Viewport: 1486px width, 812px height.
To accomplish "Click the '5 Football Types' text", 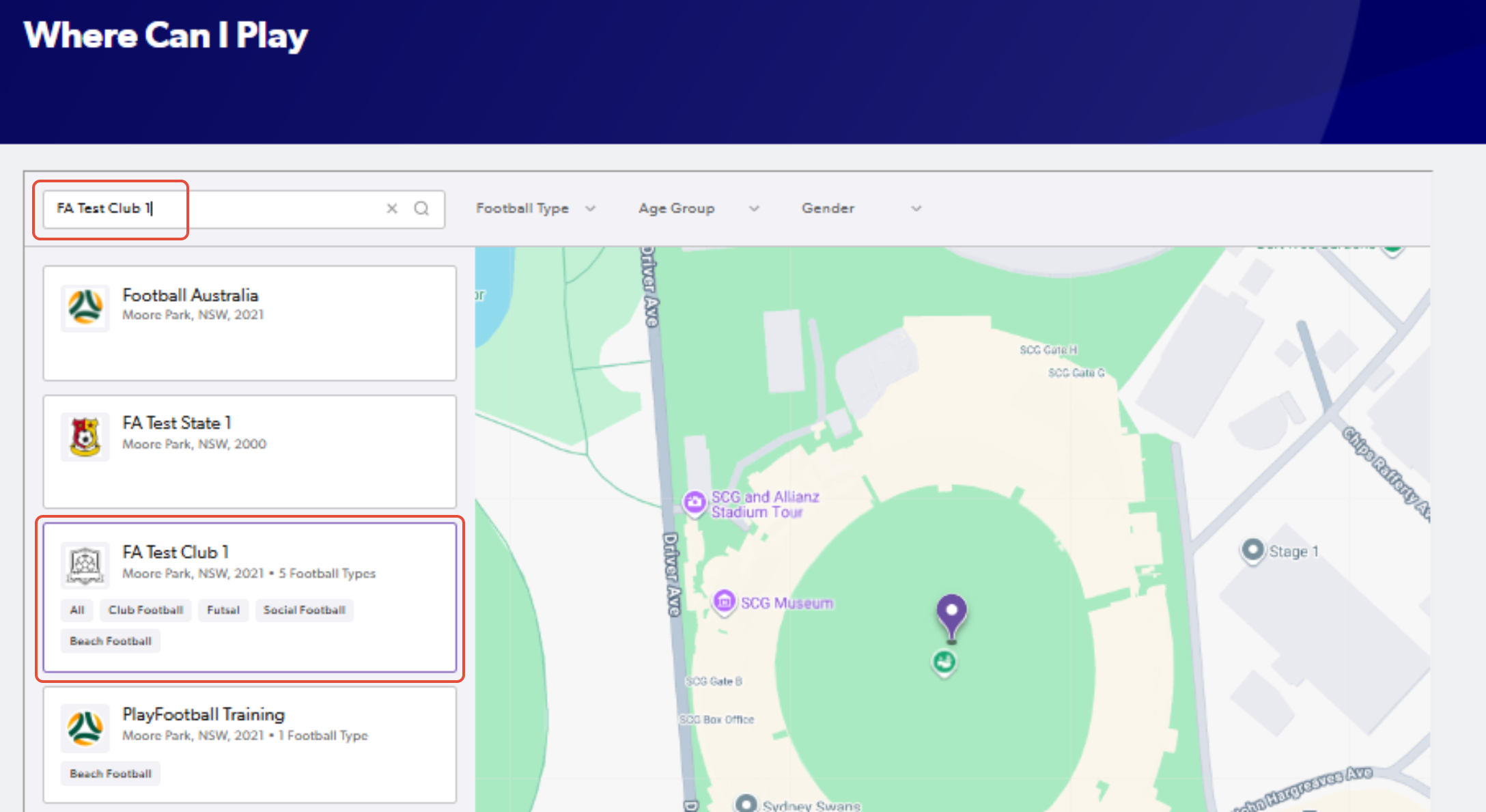I will (327, 574).
